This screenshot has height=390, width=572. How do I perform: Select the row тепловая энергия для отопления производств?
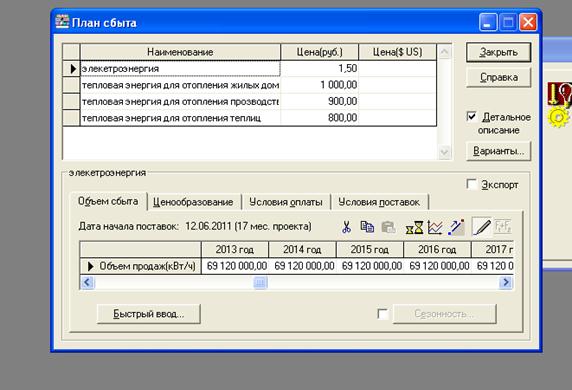[180, 101]
